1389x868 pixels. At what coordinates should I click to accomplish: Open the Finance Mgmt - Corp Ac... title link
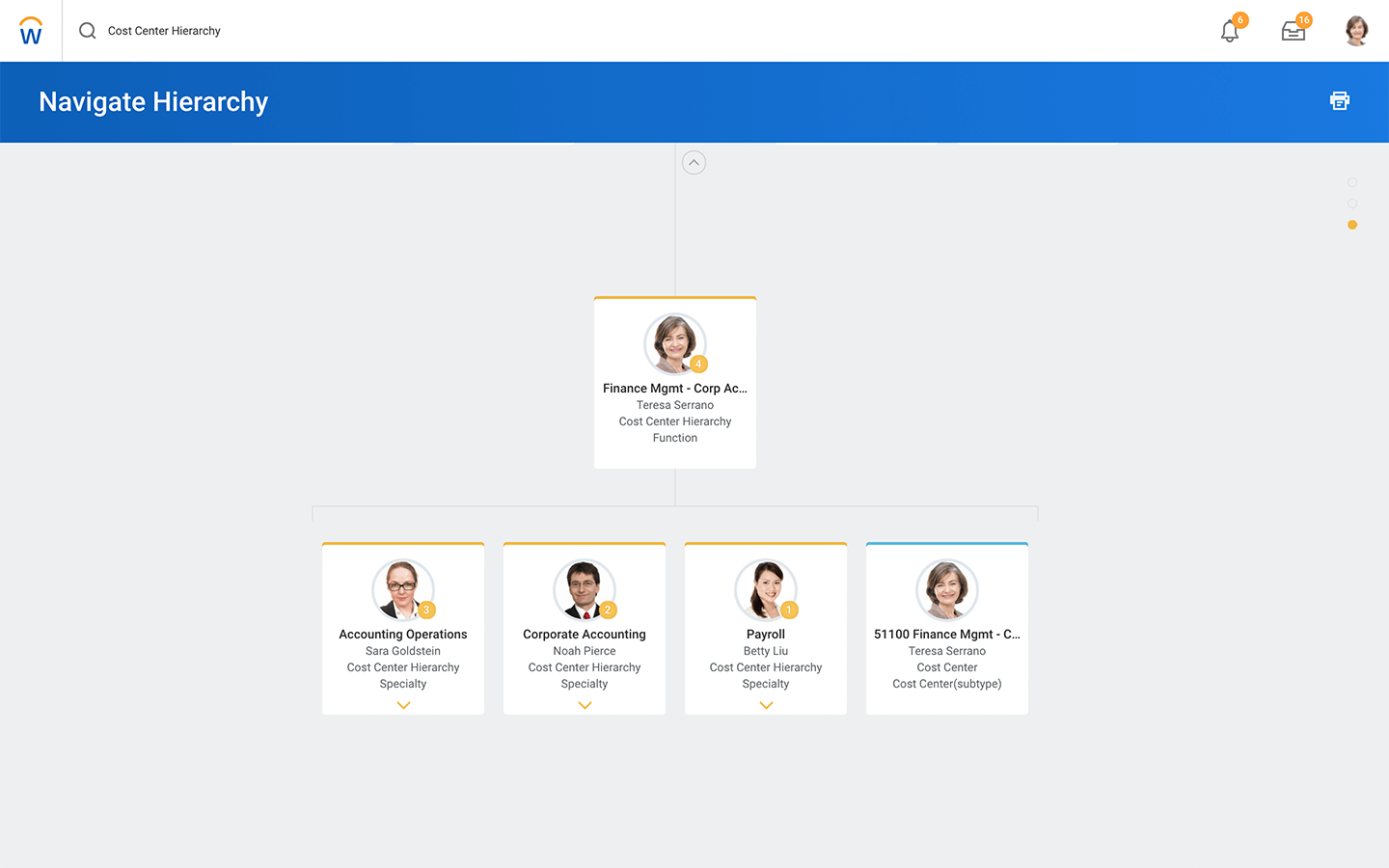point(675,389)
